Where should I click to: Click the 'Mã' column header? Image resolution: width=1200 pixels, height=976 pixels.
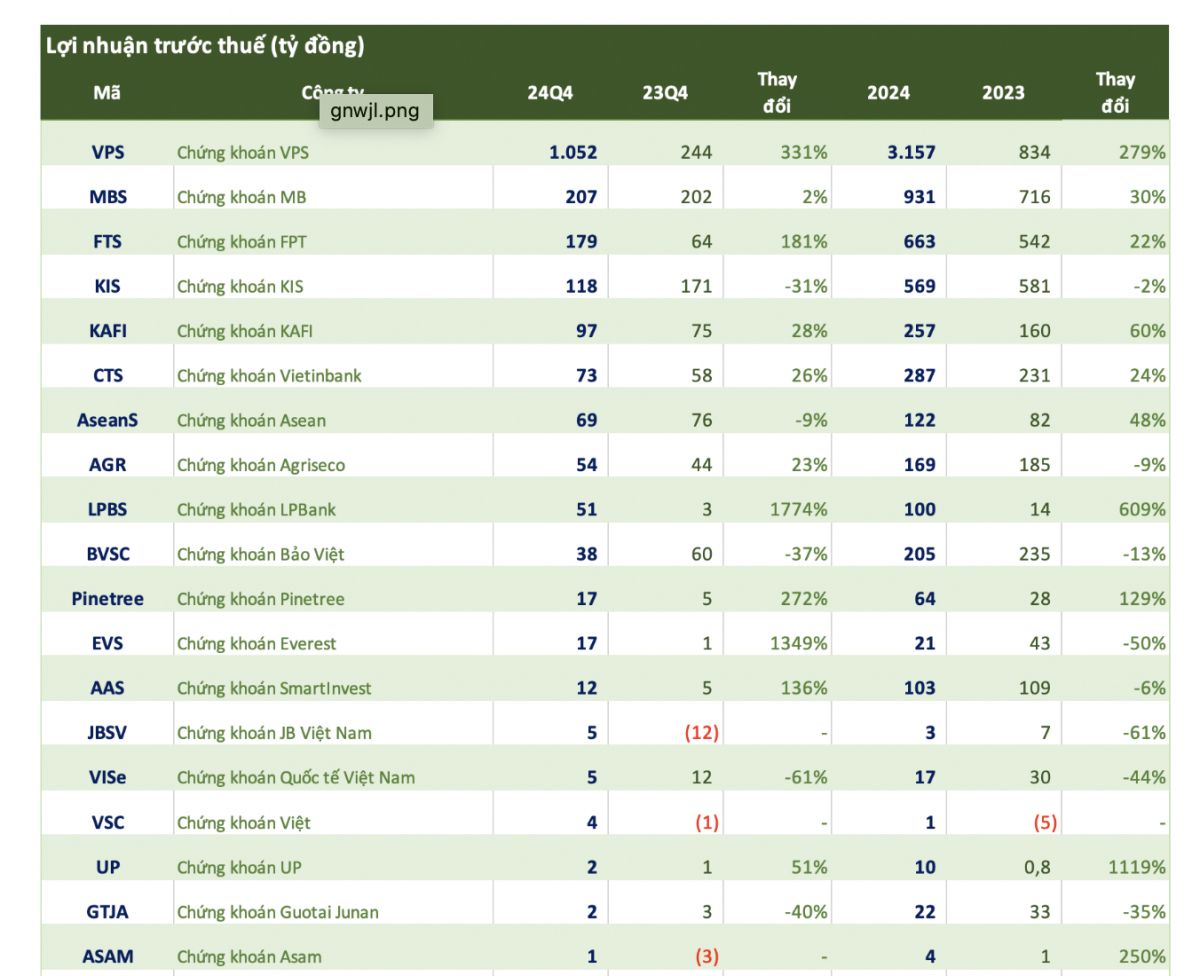coord(107,92)
